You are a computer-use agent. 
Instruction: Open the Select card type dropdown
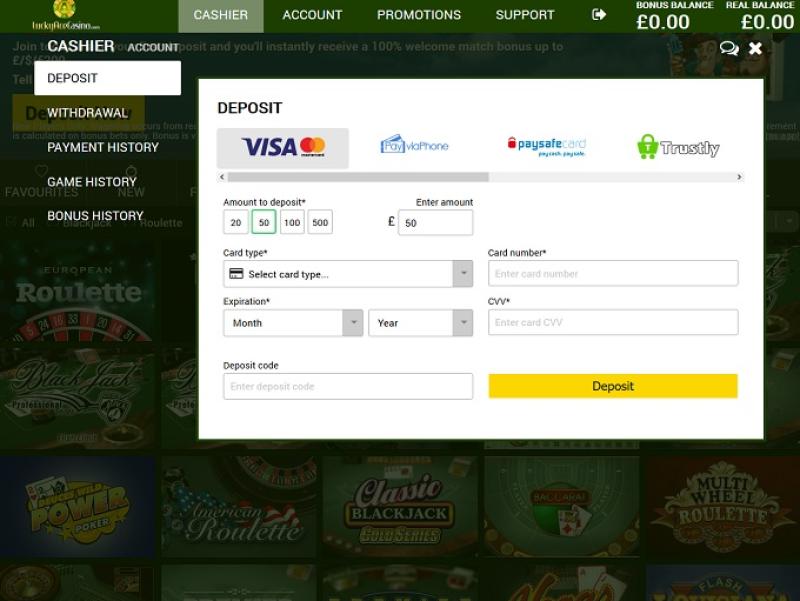[x=348, y=274]
